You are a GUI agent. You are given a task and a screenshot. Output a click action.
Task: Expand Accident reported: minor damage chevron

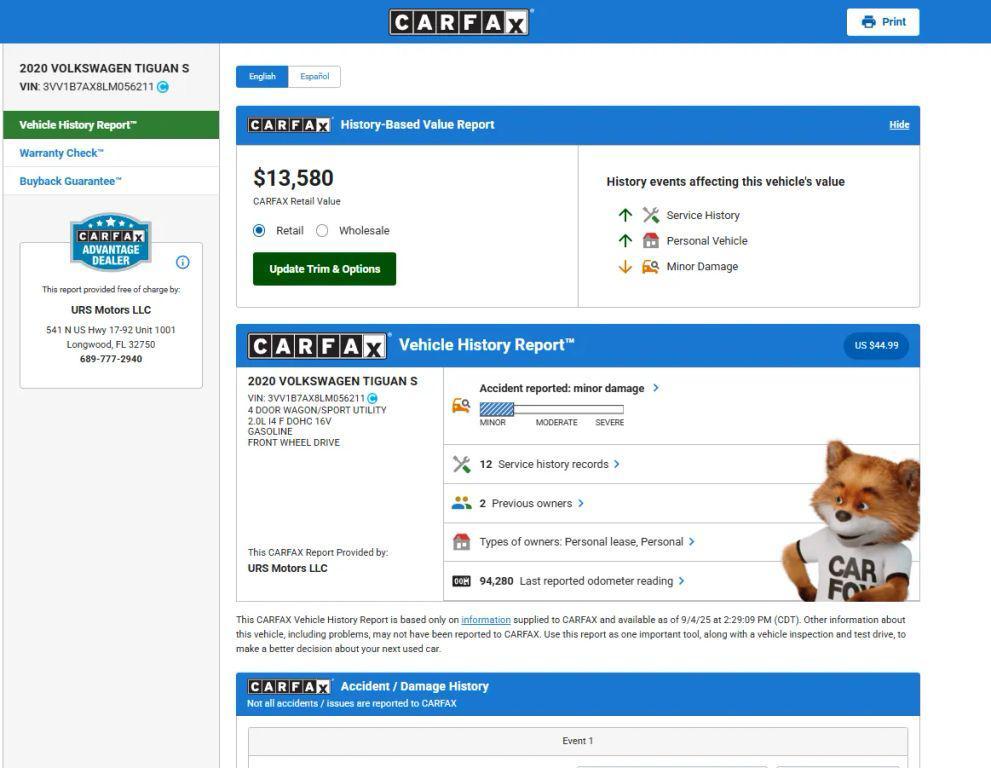point(655,387)
